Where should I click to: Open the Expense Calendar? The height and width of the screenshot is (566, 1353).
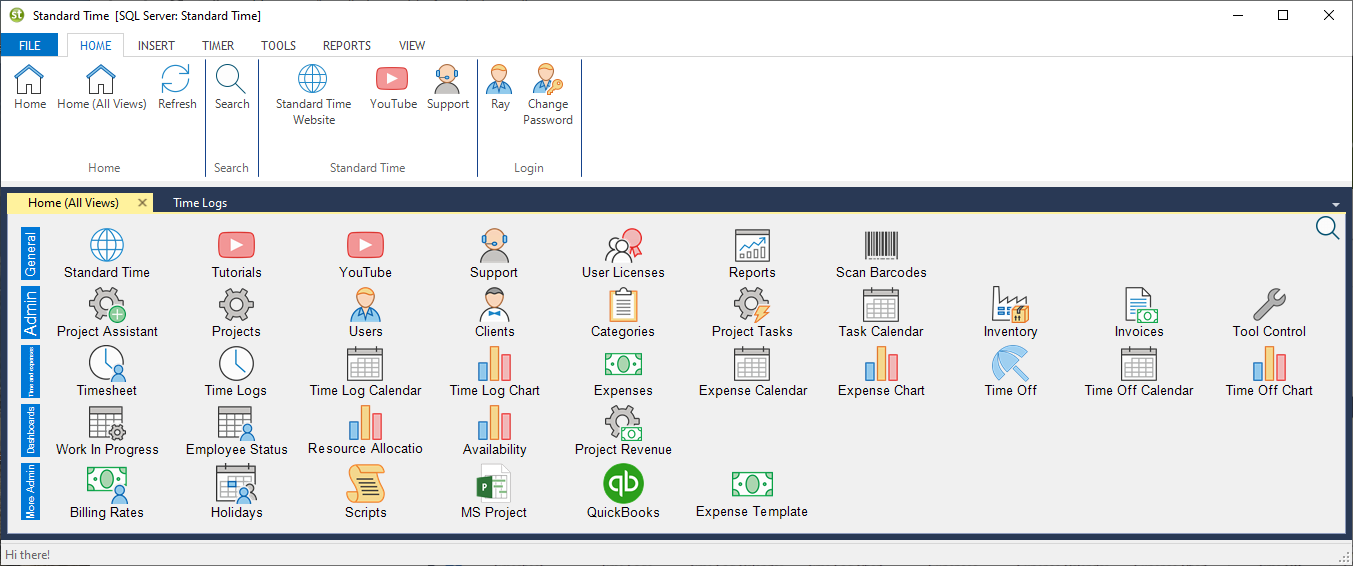(752, 372)
